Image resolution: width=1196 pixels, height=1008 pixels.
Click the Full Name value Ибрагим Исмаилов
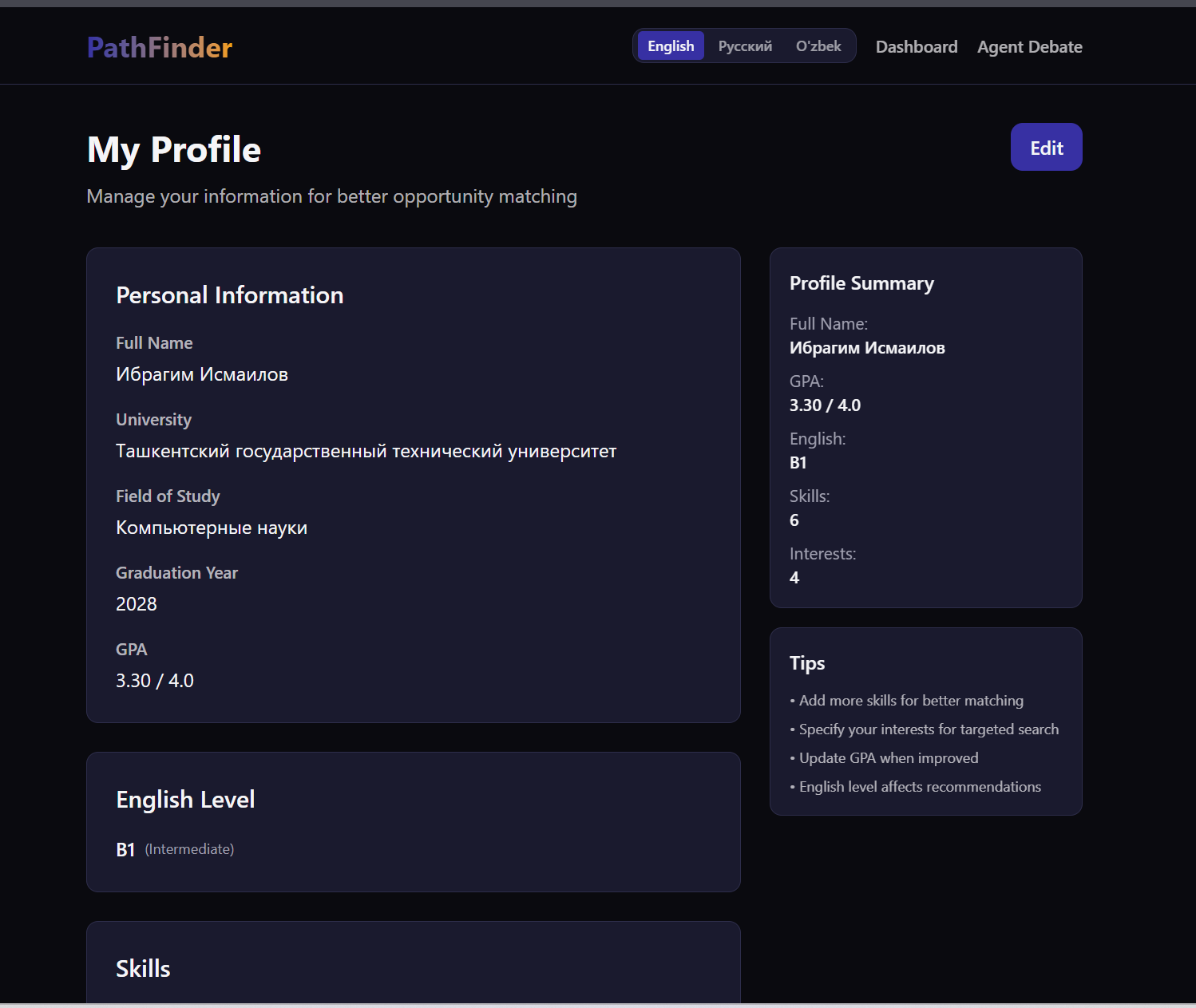coord(202,374)
